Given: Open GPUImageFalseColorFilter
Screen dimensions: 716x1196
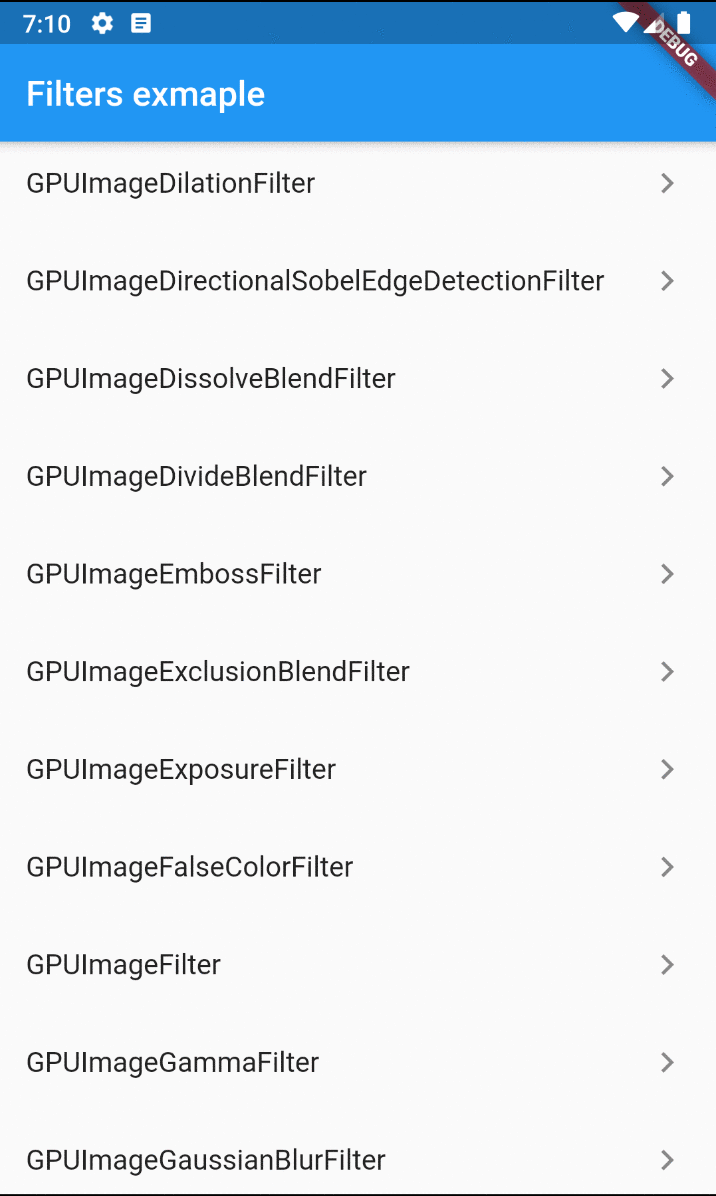Looking at the screenshot, I should click(188, 867).
